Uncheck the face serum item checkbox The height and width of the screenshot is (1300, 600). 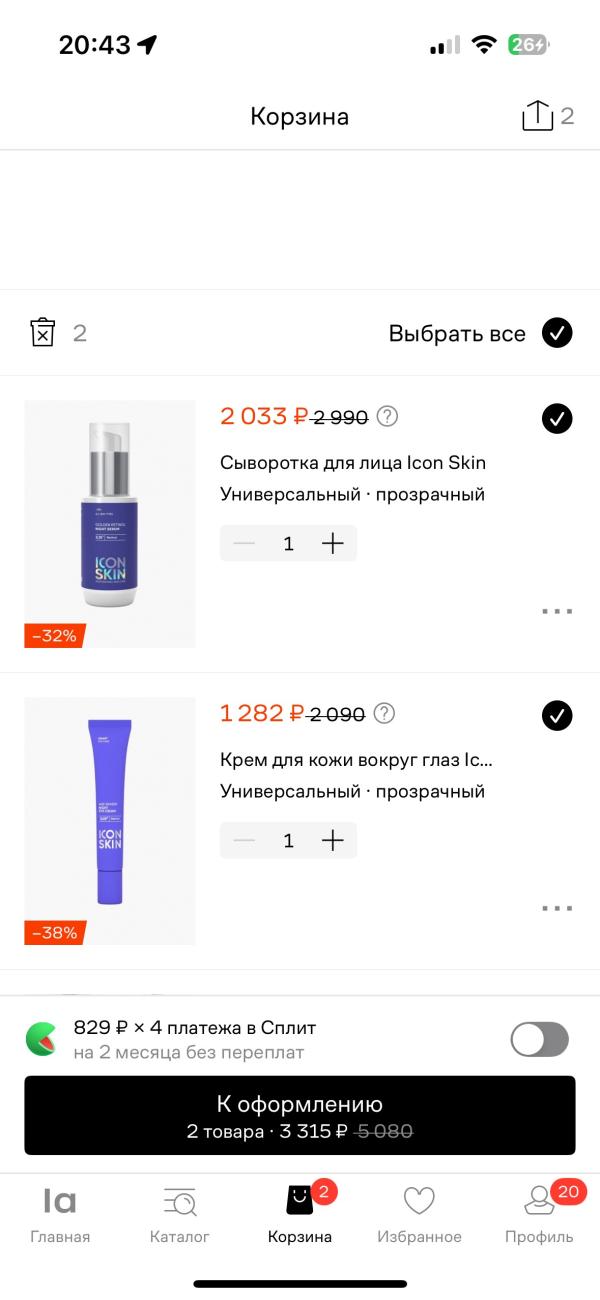click(557, 418)
